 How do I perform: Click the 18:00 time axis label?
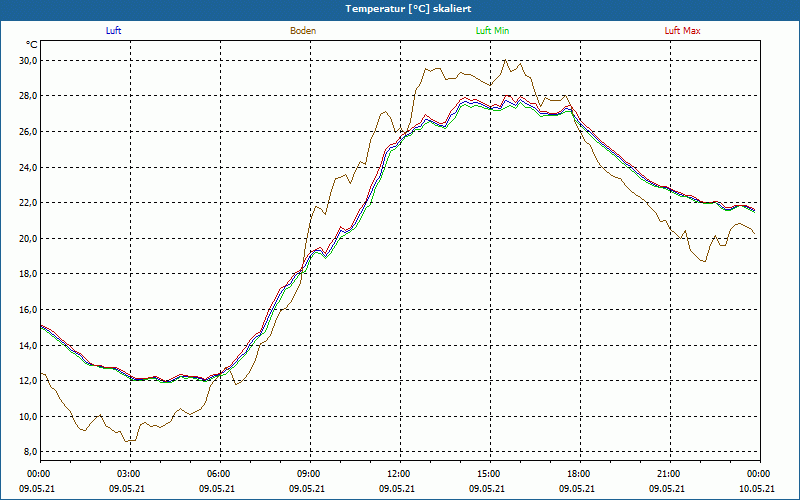(x=580, y=474)
